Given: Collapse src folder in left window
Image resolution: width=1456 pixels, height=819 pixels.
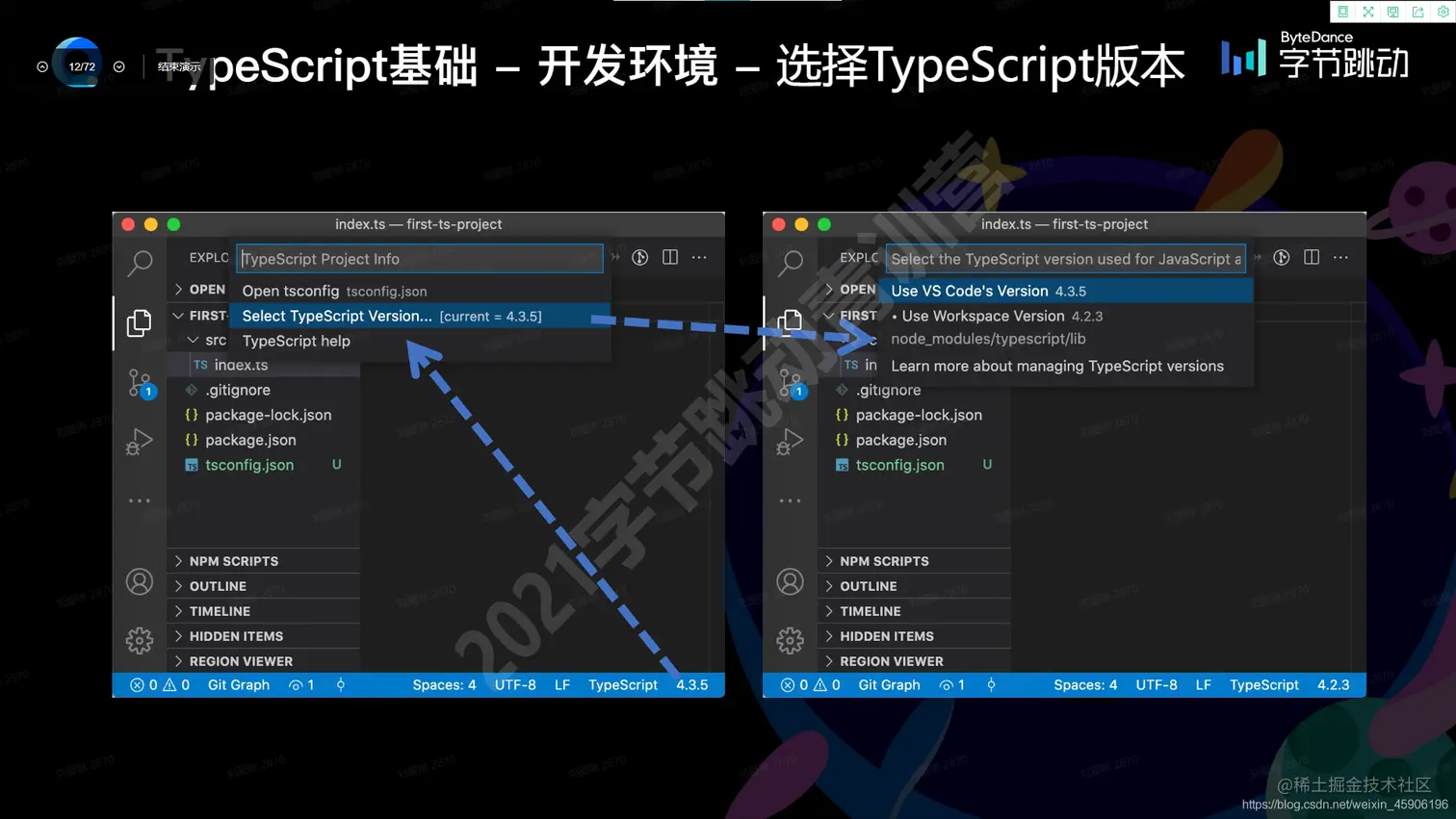Looking at the screenshot, I should coord(207,341).
